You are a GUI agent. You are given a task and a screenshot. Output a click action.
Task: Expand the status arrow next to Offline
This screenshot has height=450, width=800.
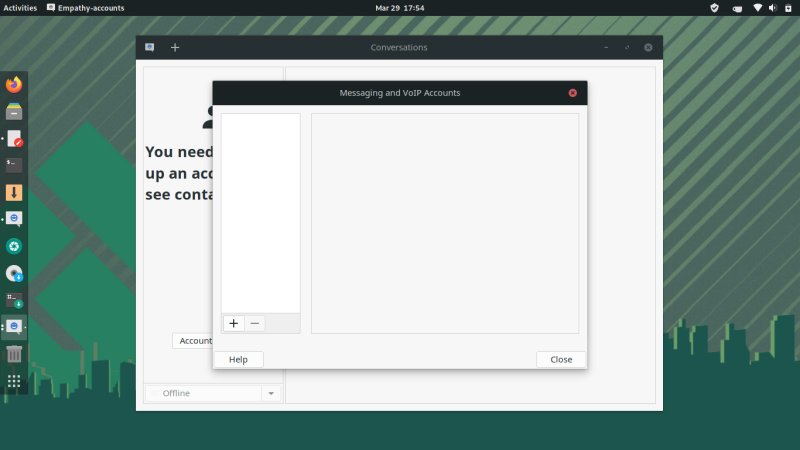click(x=271, y=393)
